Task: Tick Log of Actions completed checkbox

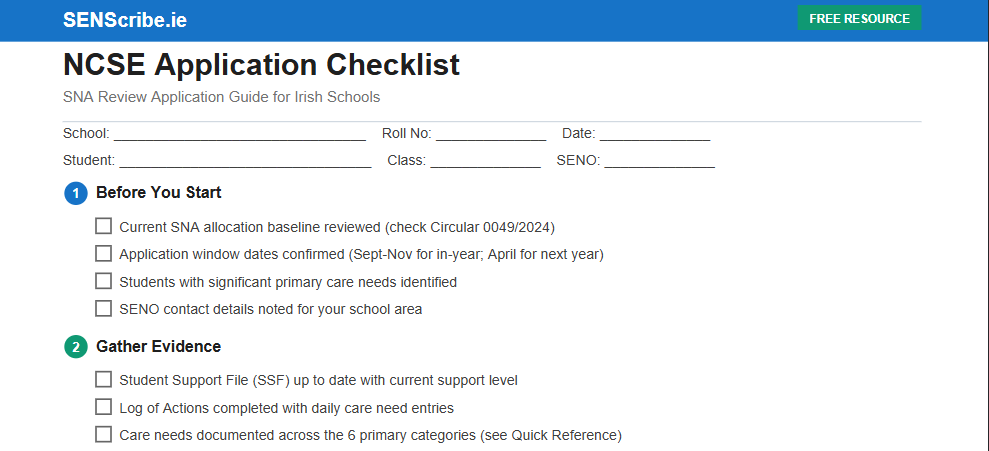Action: (103, 407)
